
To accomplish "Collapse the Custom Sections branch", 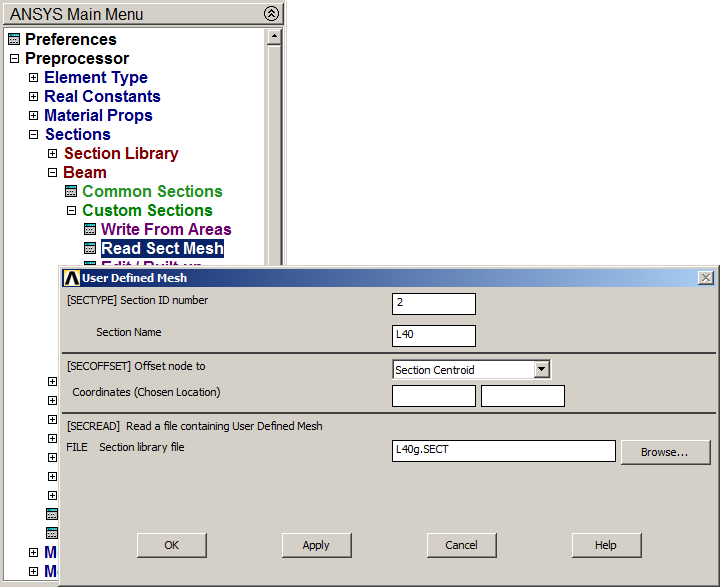I will point(71,211).
